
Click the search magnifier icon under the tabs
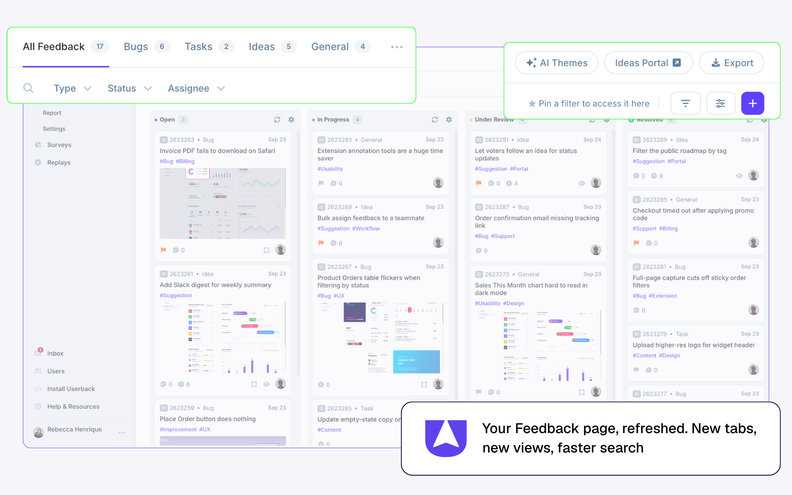28,88
